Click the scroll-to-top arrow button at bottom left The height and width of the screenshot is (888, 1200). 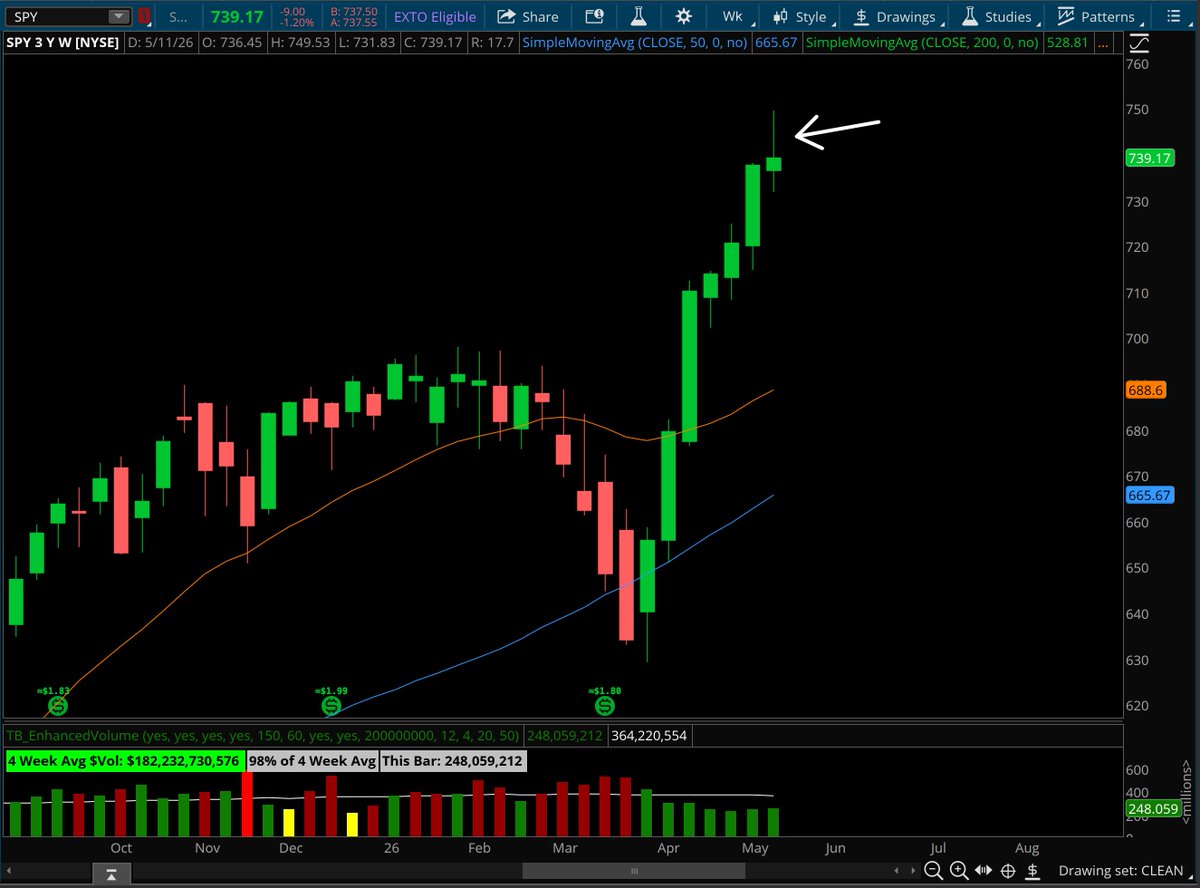pyautogui.click(x=113, y=875)
